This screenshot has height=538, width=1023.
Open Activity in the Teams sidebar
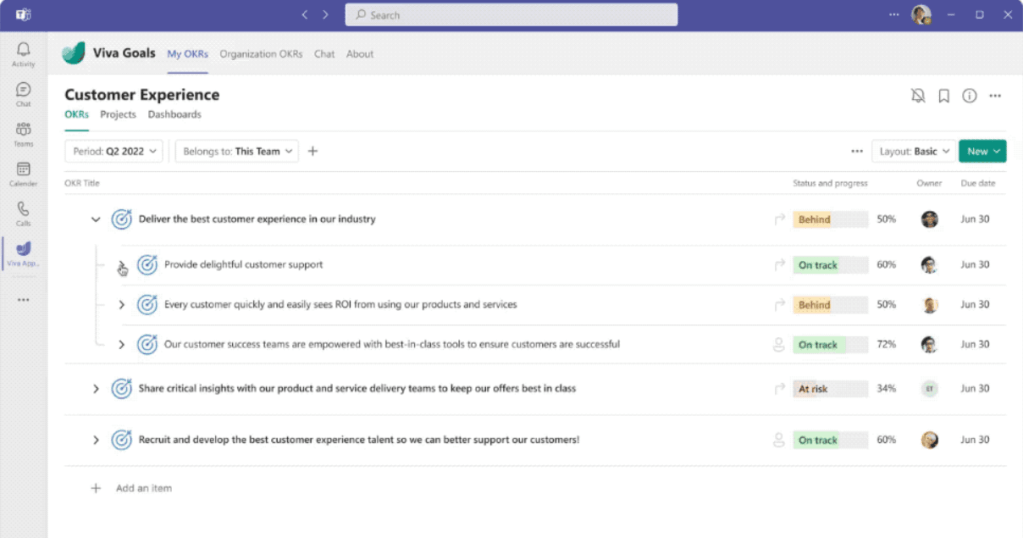click(x=23, y=54)
